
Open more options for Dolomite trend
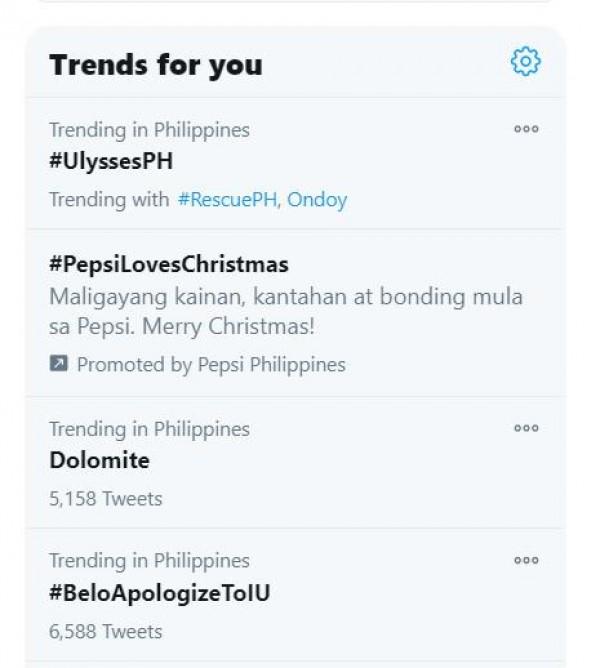526,428
